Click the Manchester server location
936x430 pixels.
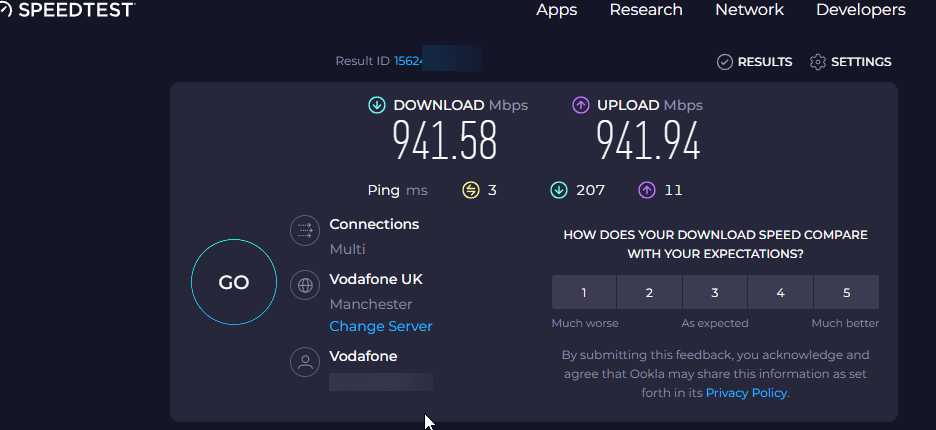click(371, 305)
